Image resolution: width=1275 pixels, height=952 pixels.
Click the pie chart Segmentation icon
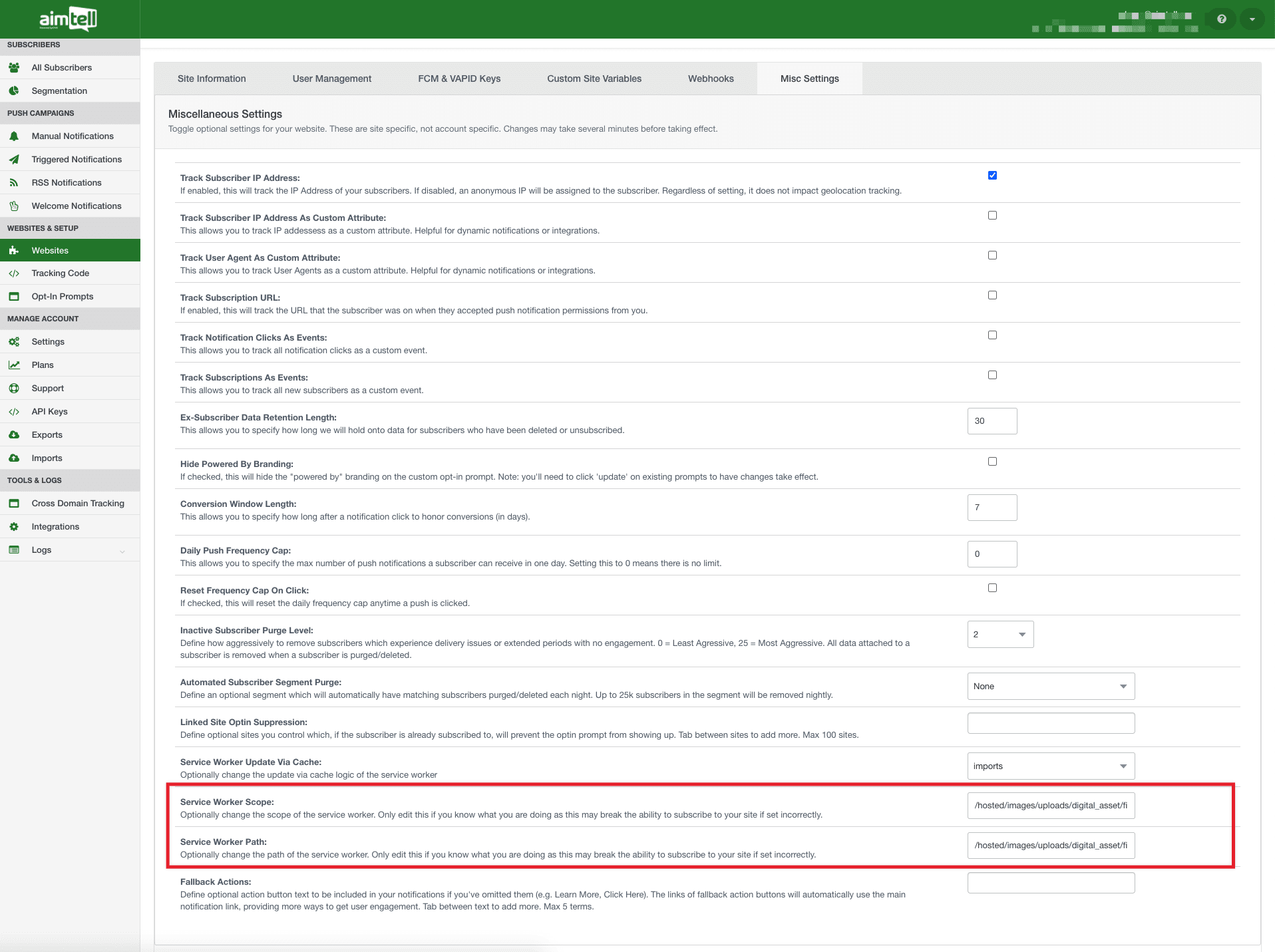click(14, 91)
